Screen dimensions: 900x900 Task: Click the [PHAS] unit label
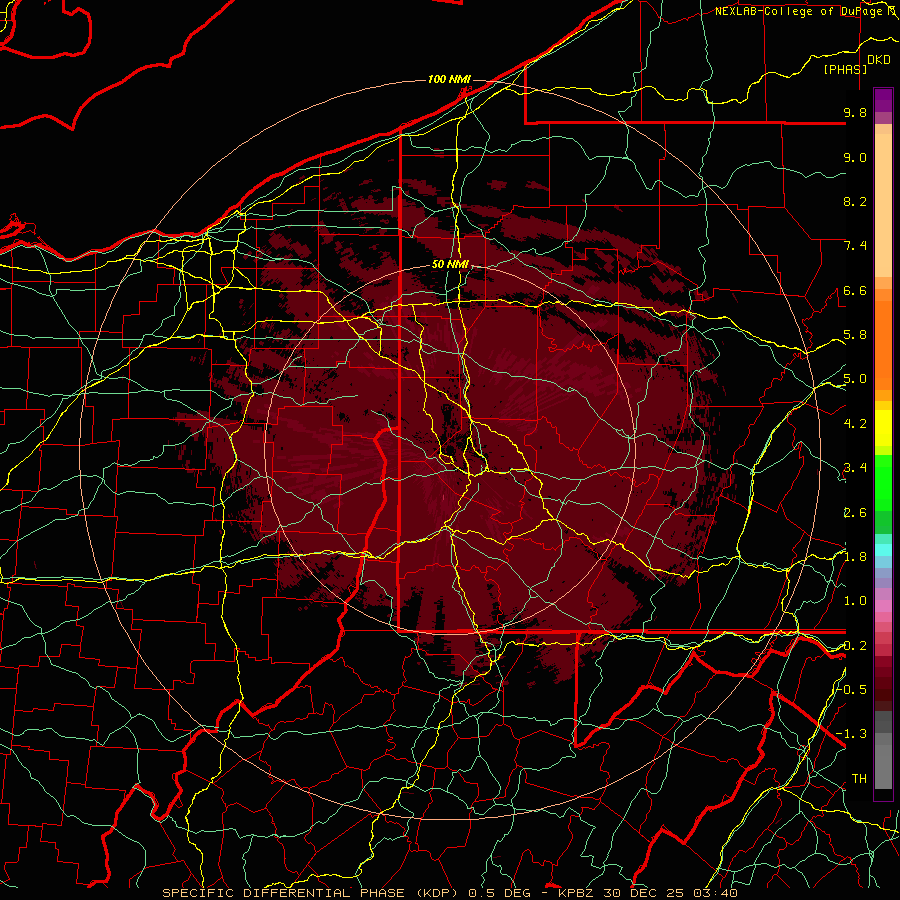[845, 69]
